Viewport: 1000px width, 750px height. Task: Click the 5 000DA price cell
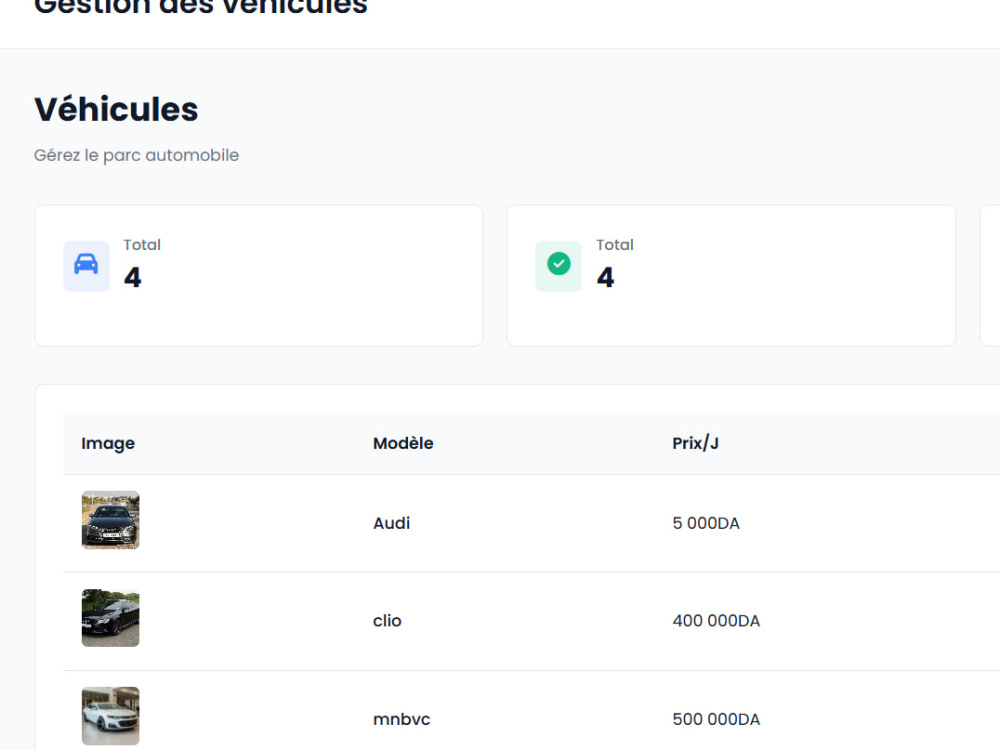pyautogui.click(x=706, y=524)
